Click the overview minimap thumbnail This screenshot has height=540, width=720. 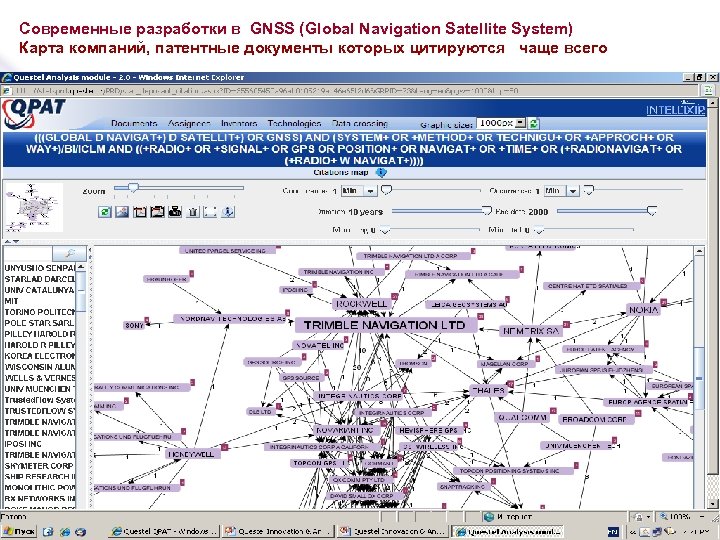[34, 208]
